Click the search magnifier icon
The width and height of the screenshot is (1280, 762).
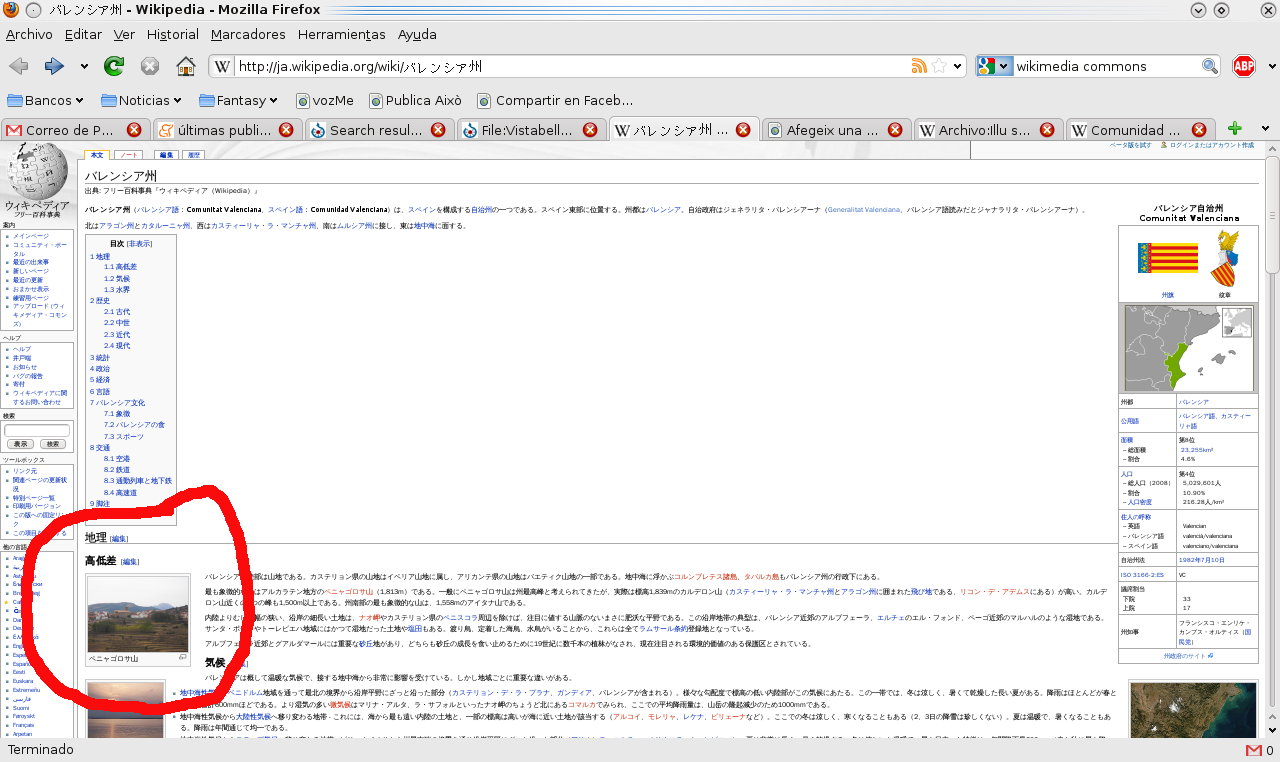1210,66
